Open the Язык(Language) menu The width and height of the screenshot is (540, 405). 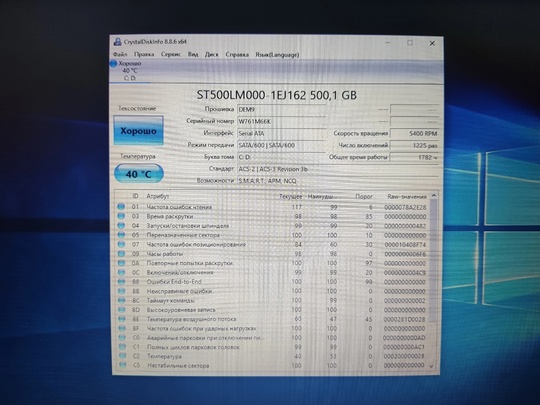click(277, 55)
